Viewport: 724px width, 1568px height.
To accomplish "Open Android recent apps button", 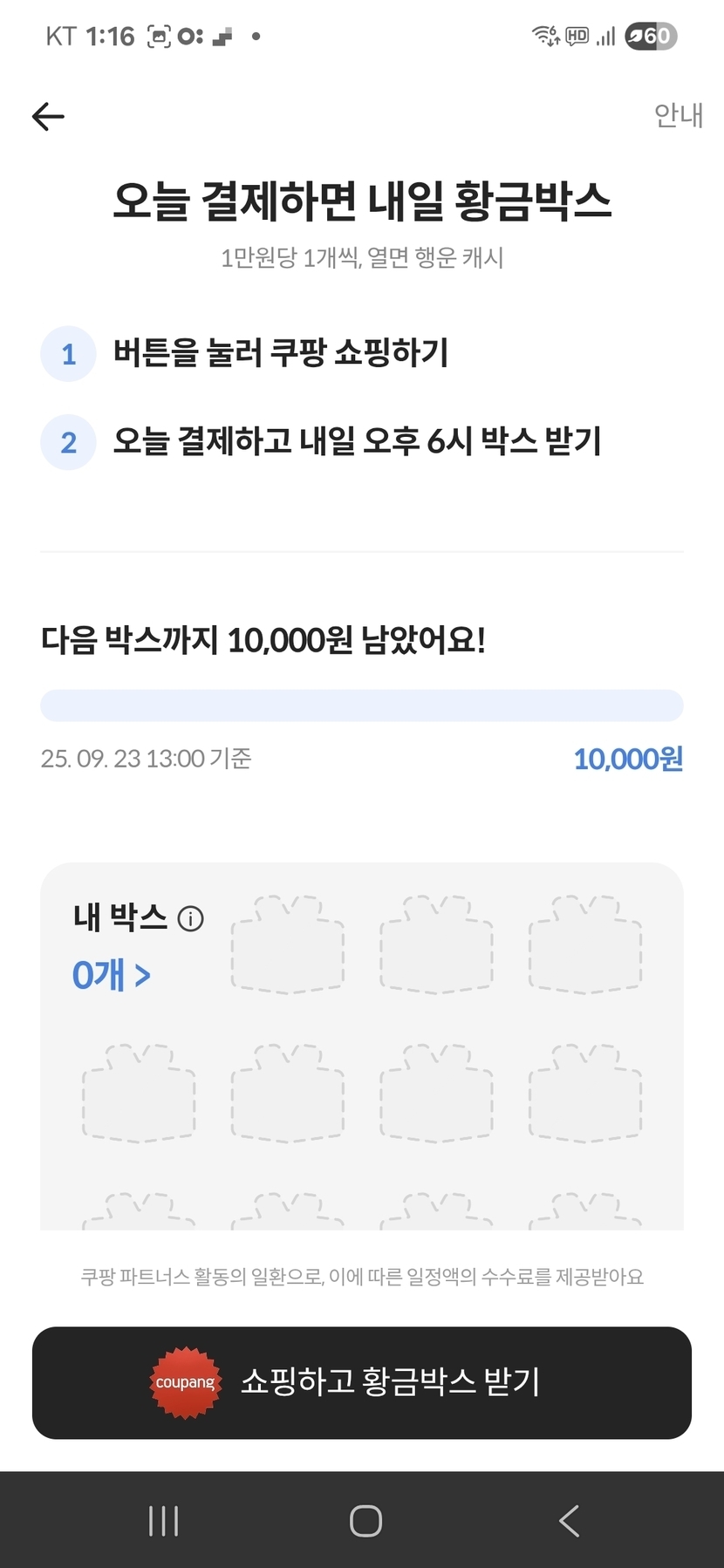I will (163, 1521).
